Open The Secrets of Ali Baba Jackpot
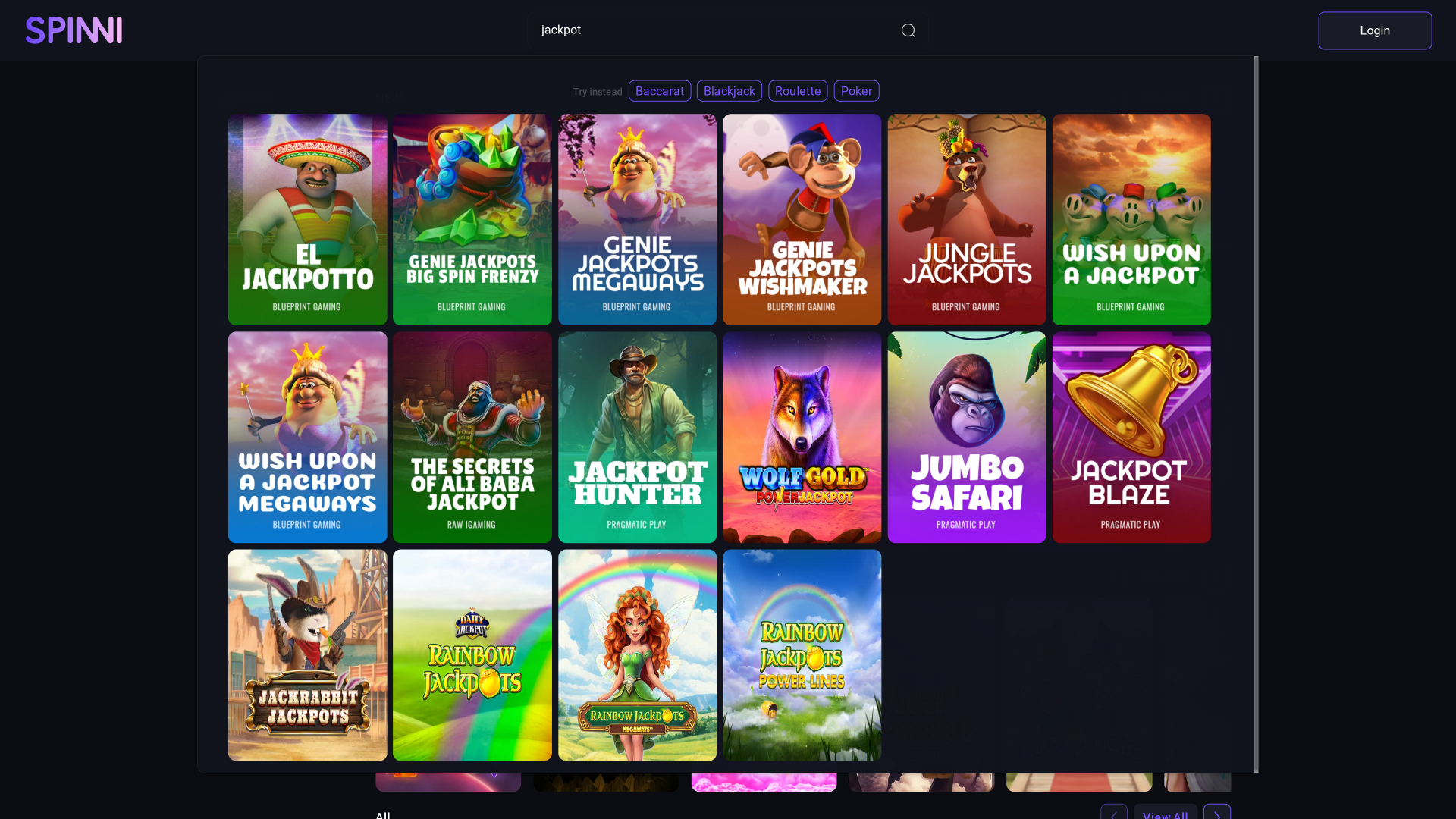The height and width of the screenshot is (819, 1456). point(472,437)
